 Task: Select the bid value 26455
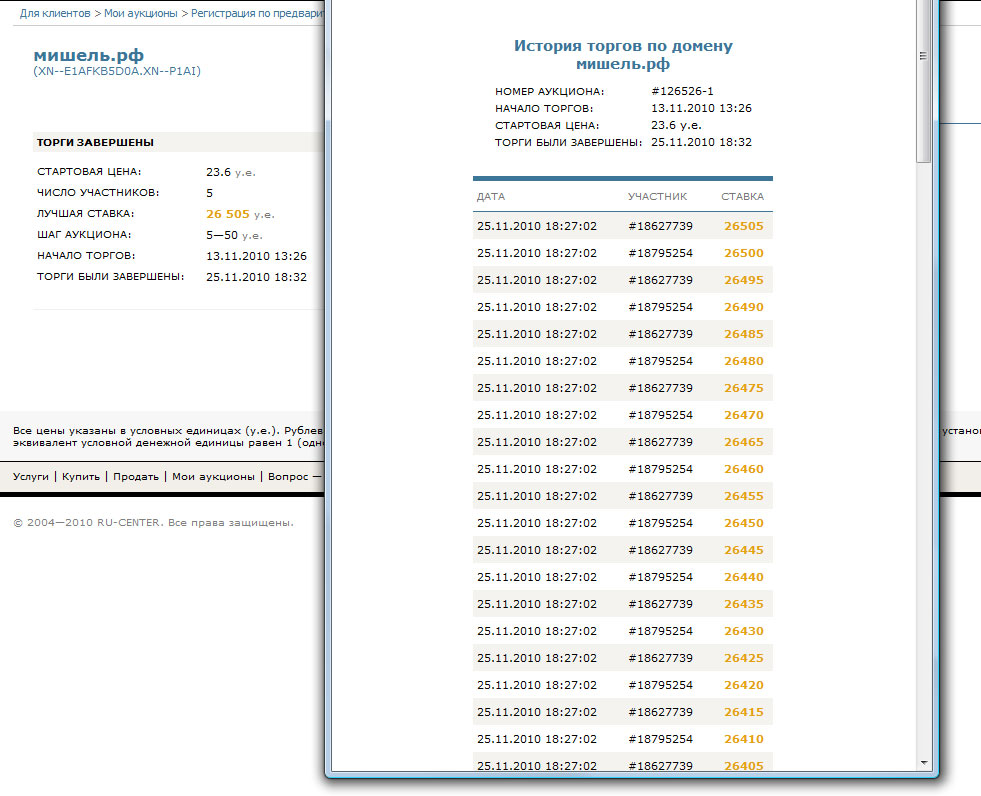(x=744, y=496)
